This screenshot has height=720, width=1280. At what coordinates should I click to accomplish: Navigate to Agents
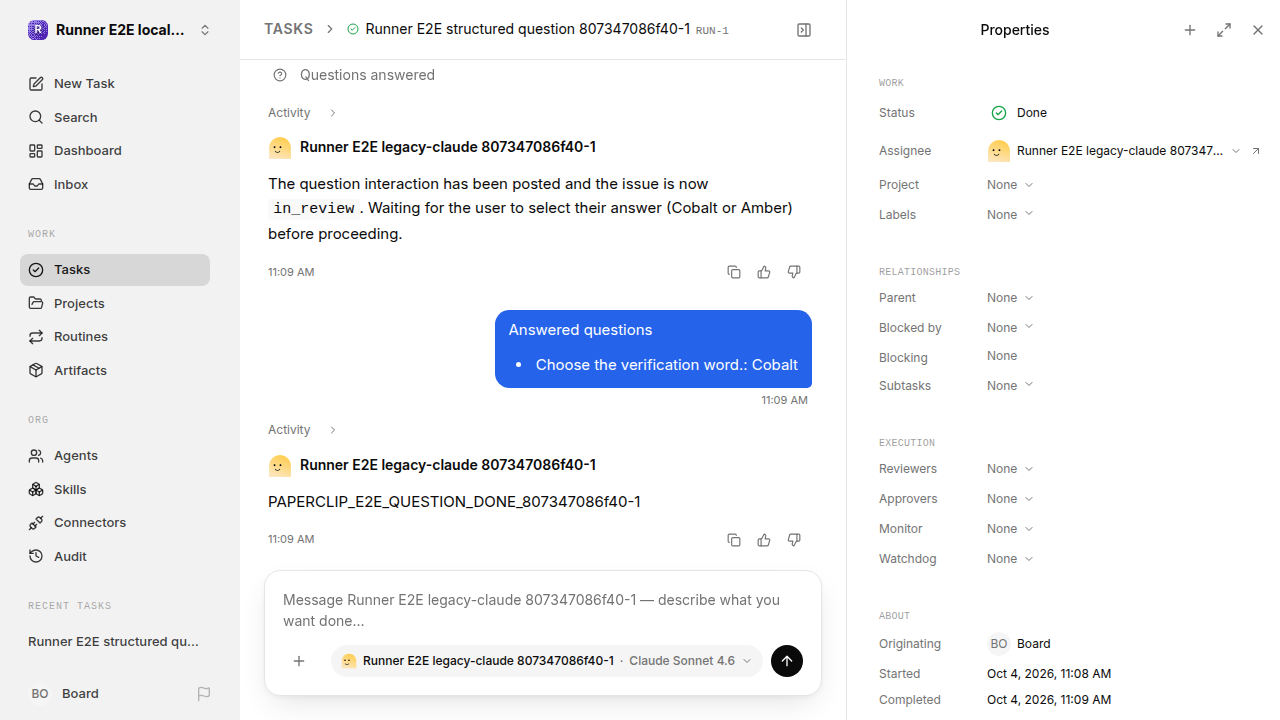pos(115,455)
